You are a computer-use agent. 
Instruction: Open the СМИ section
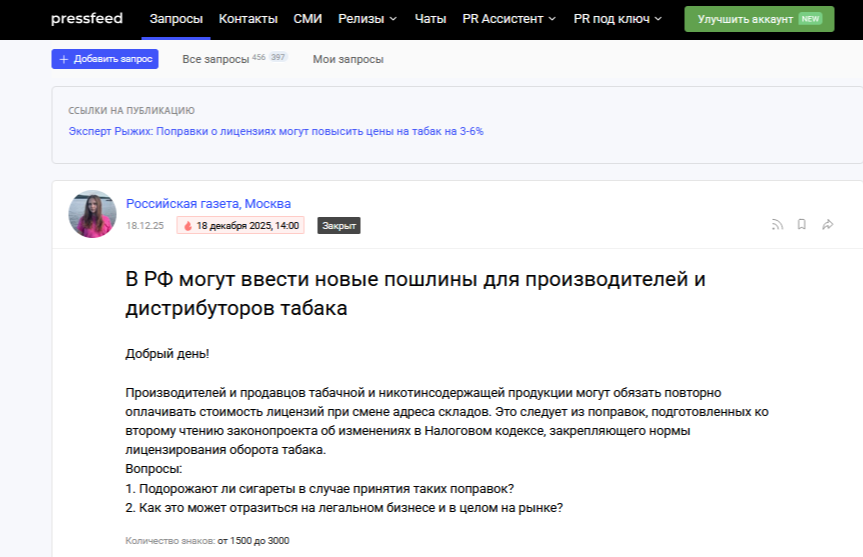(308, 19)
